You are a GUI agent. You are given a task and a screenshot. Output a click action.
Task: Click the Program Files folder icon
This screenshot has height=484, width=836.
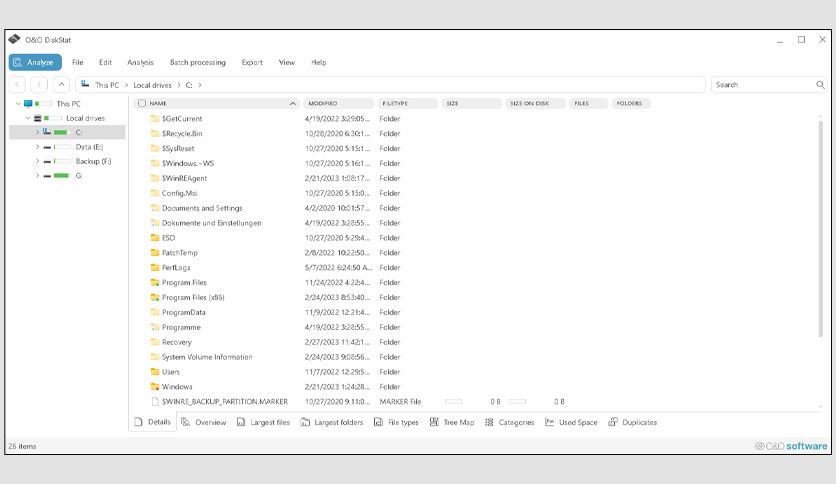155,283
